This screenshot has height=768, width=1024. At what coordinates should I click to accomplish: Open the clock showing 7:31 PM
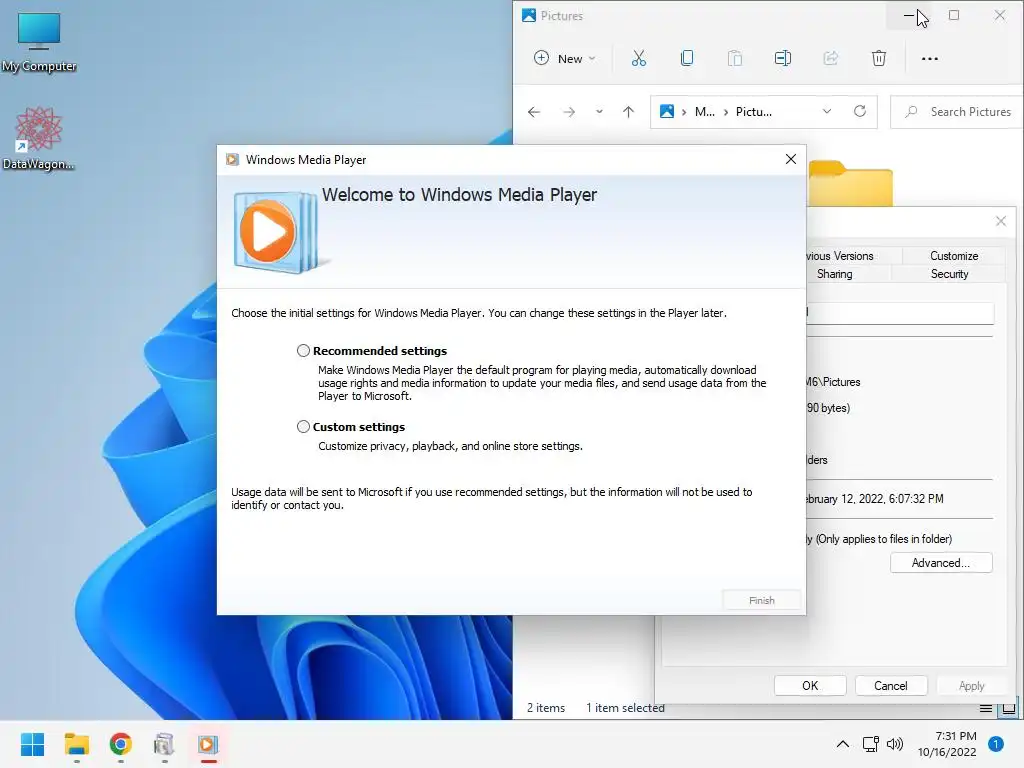[947, 744]
